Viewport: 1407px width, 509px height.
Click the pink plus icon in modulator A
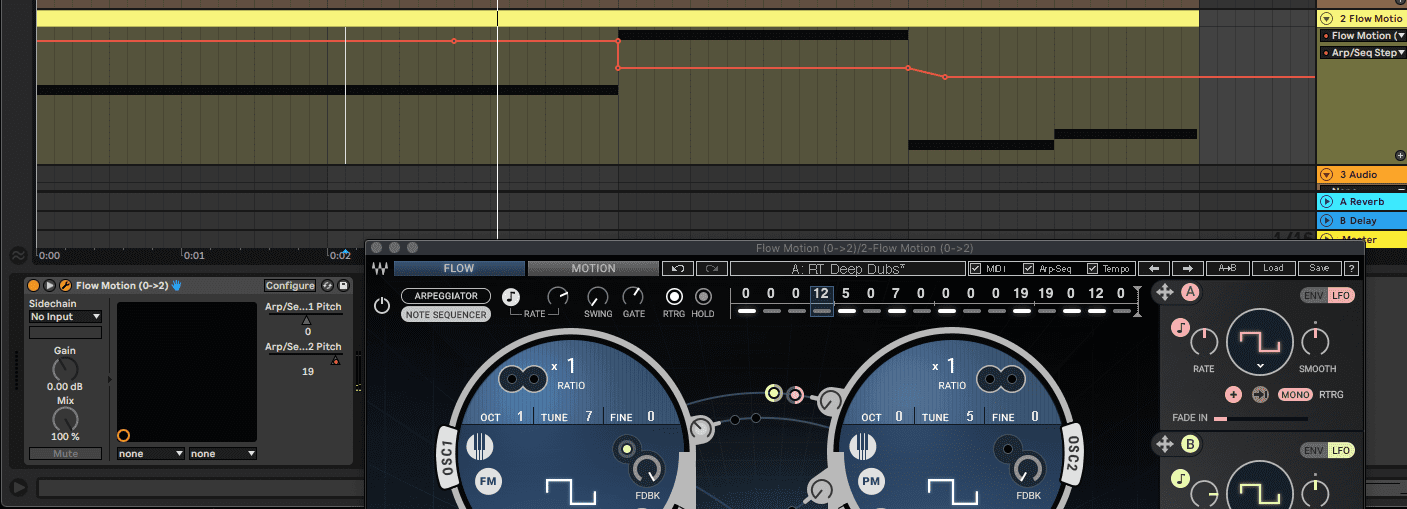(x=1233, y=395)
